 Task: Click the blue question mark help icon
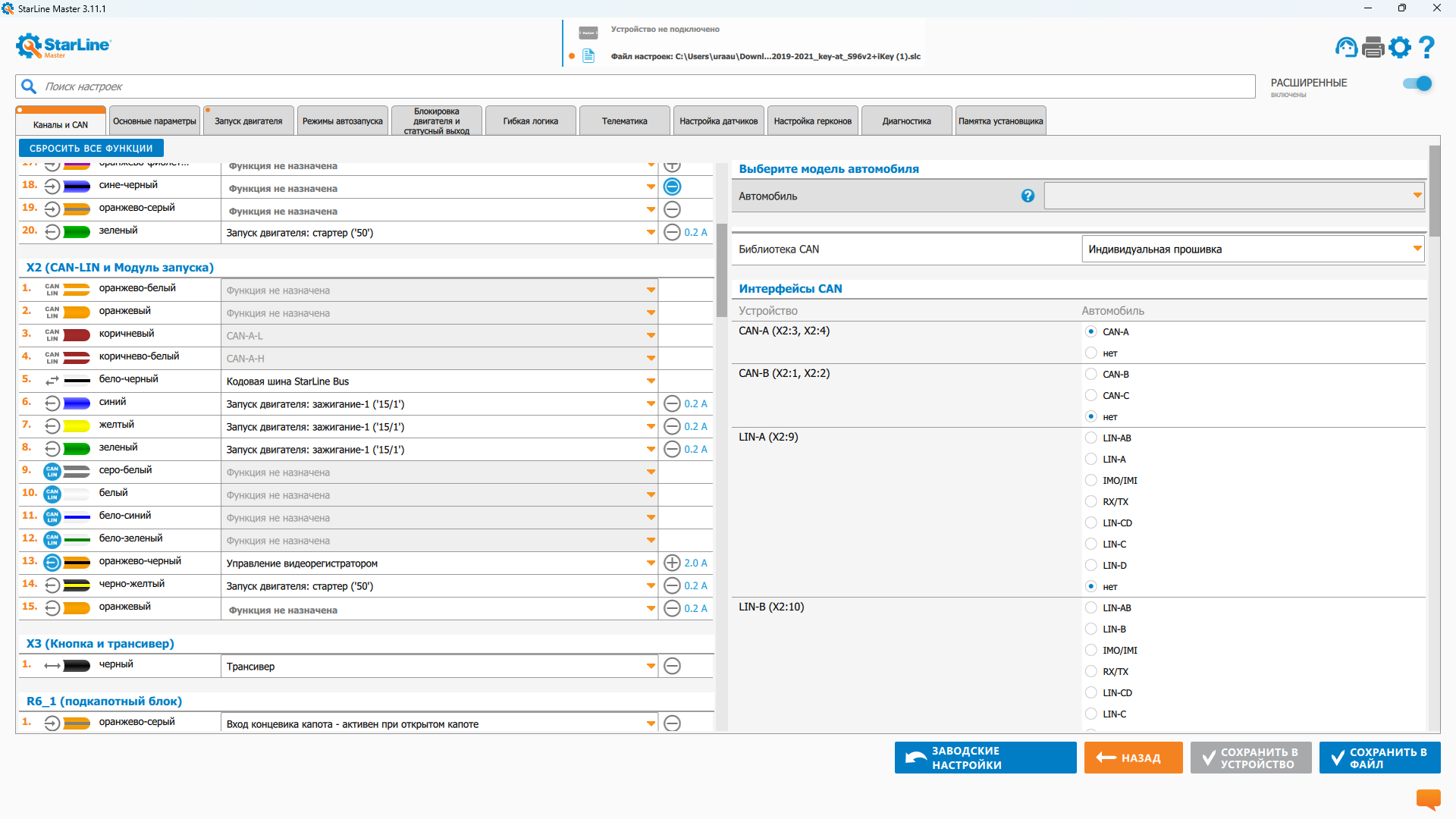tap(1426, 47)
